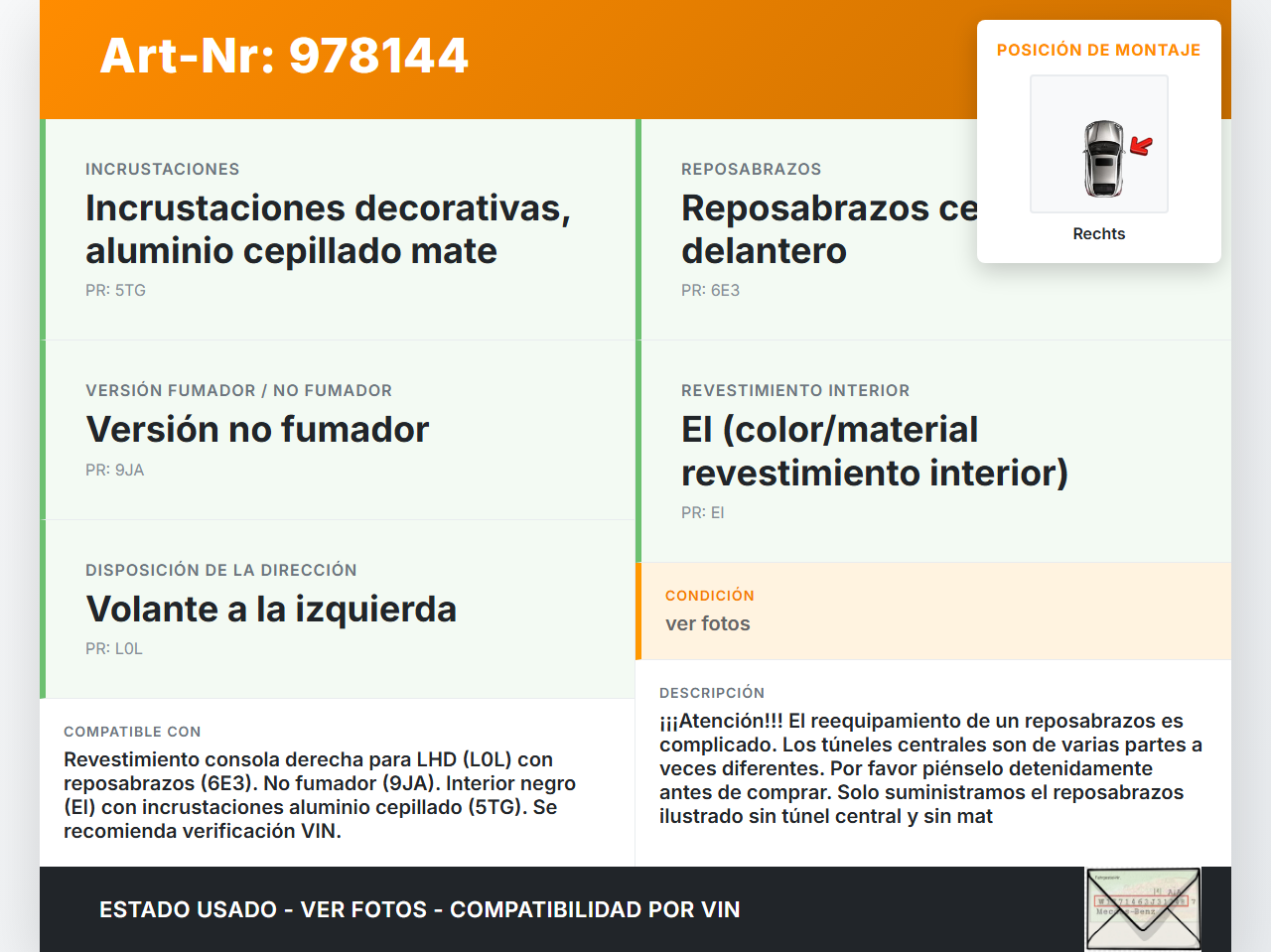
Task: Select 'Versión no fumador' text
Action: pos(257,429)
